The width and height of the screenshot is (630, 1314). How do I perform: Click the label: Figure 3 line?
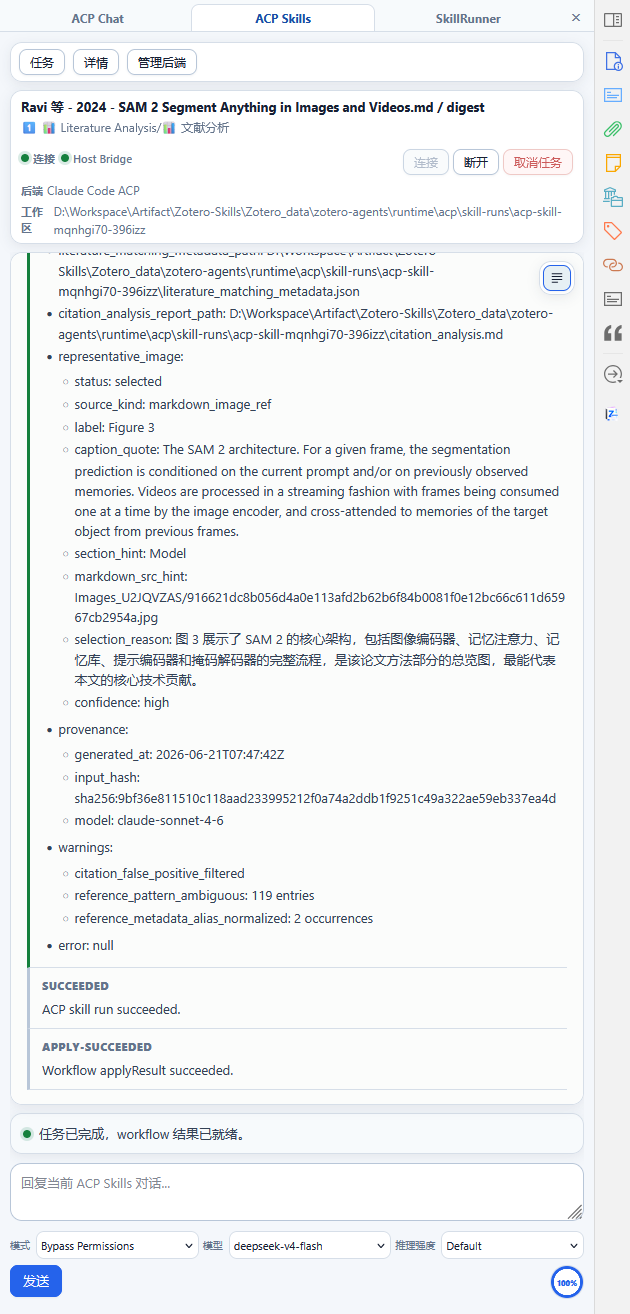tap(115, 428)
